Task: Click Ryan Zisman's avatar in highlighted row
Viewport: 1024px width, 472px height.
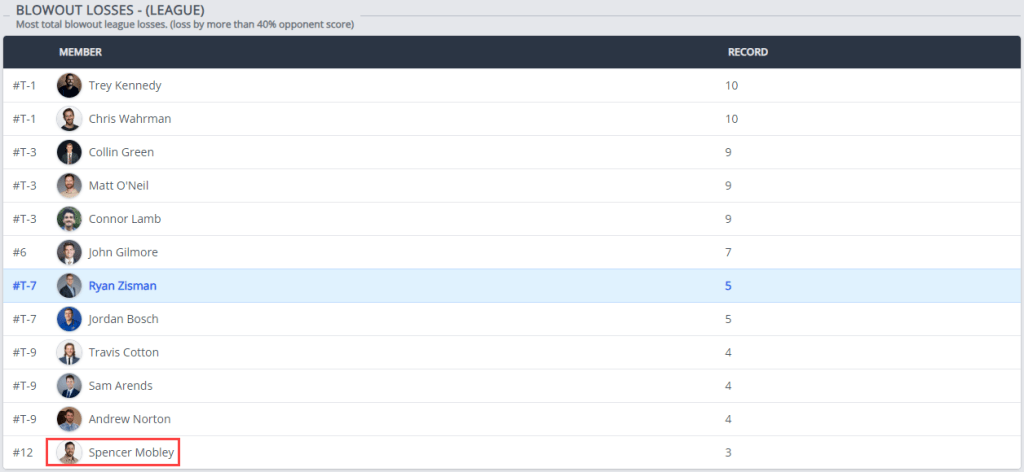Action: point(69,286)
